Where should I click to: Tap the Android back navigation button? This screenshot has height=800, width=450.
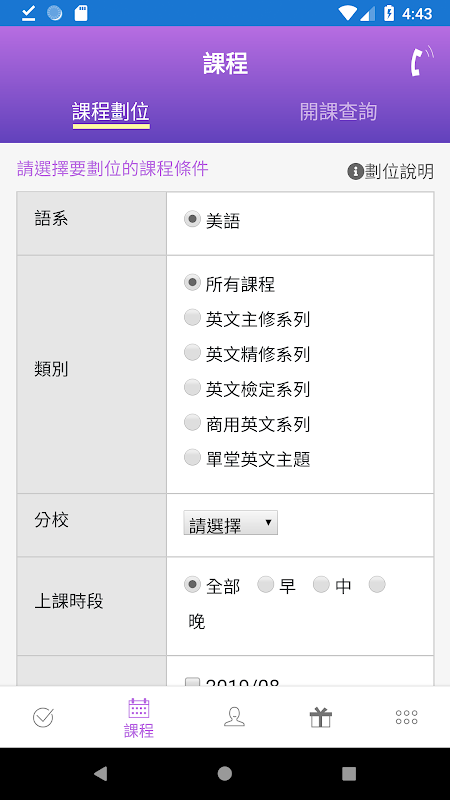tap(101, 774)
